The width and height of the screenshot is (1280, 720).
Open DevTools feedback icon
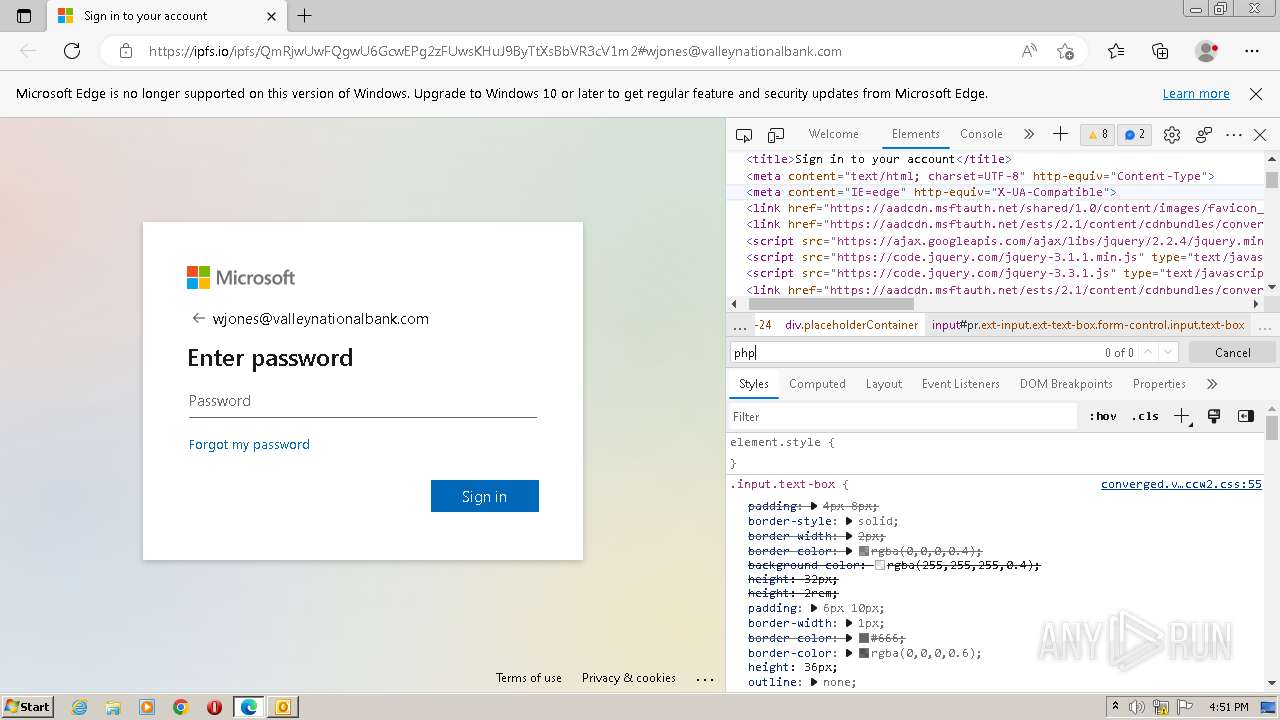click(x=1204, y=135)
